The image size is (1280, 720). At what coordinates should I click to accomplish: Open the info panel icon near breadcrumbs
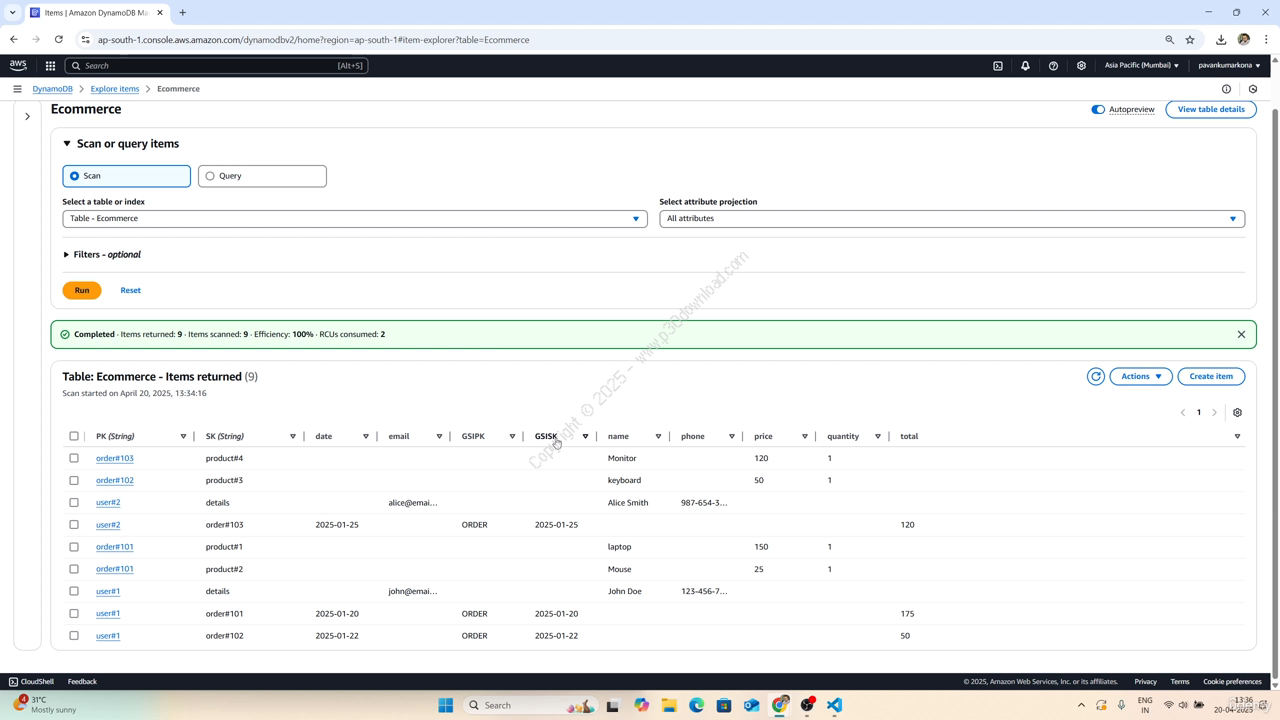1226,89
